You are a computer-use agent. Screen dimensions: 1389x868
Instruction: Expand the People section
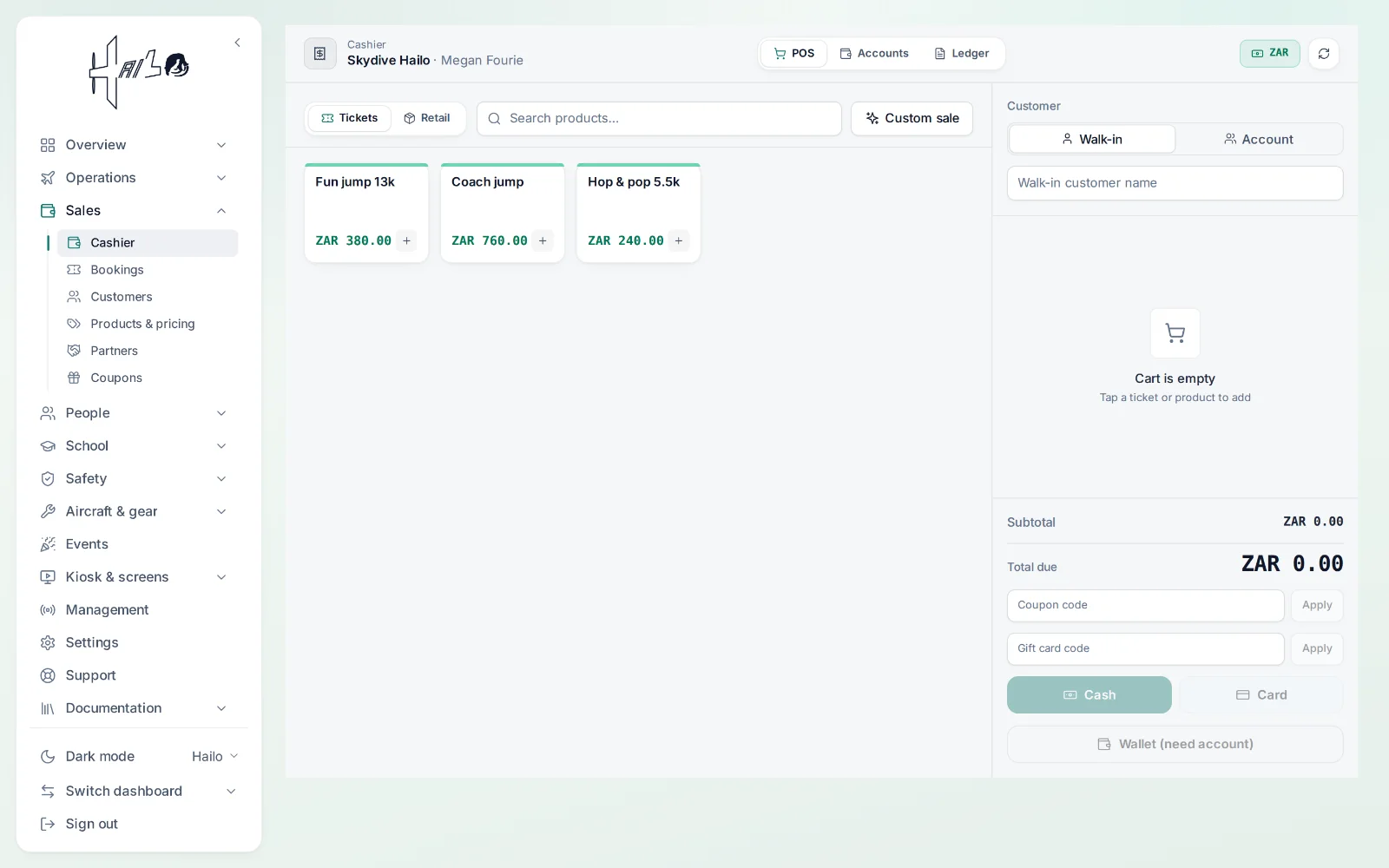(135, 413)
